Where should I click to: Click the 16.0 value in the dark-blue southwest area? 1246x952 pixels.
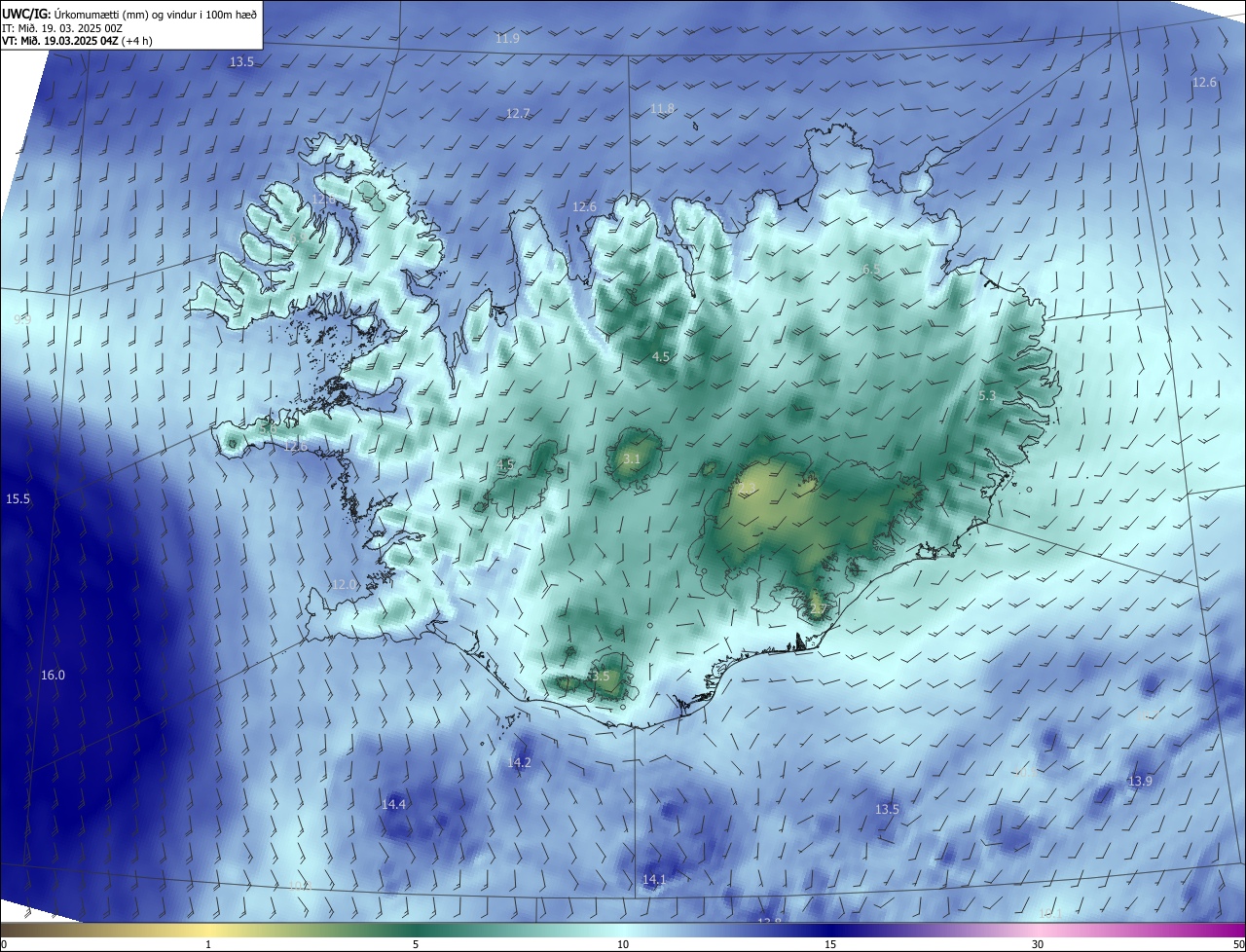[x=53, y=676]
